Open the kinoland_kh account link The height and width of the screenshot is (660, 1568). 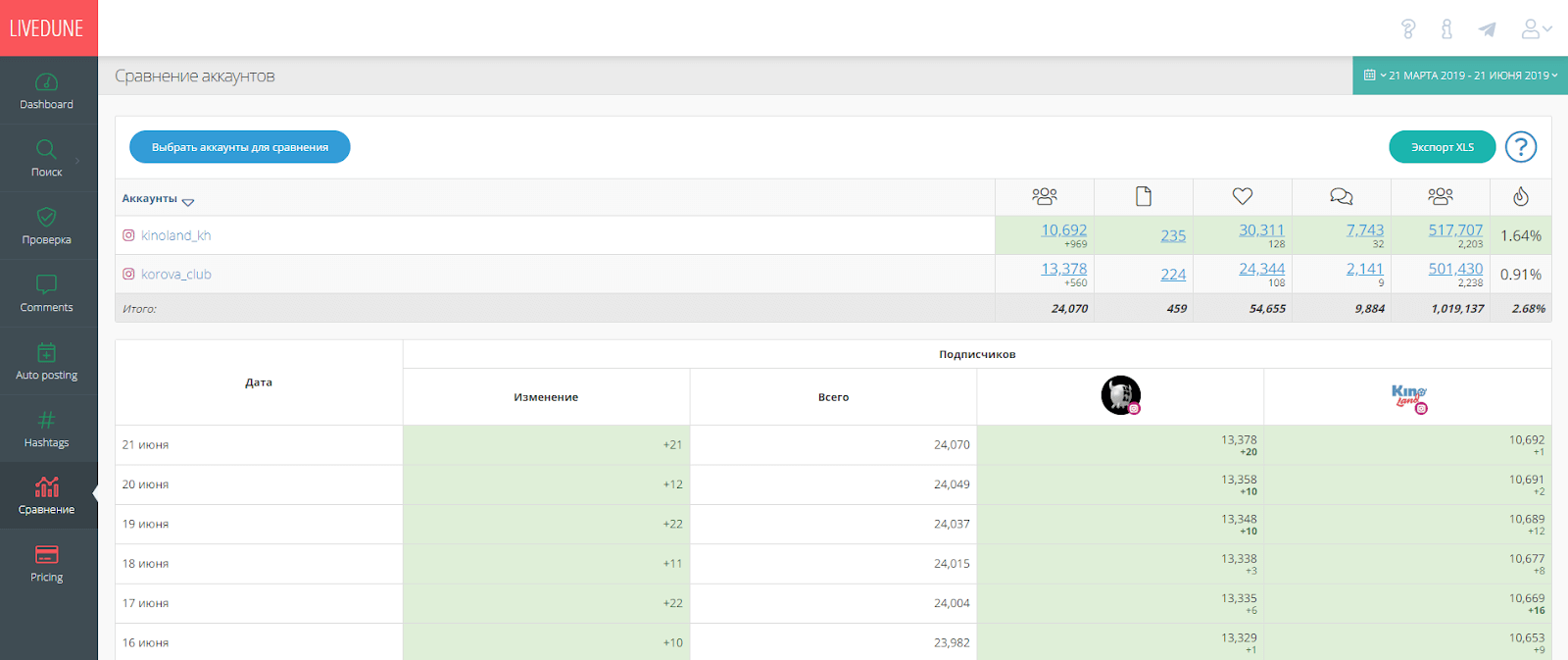click(x=175, y=235)
